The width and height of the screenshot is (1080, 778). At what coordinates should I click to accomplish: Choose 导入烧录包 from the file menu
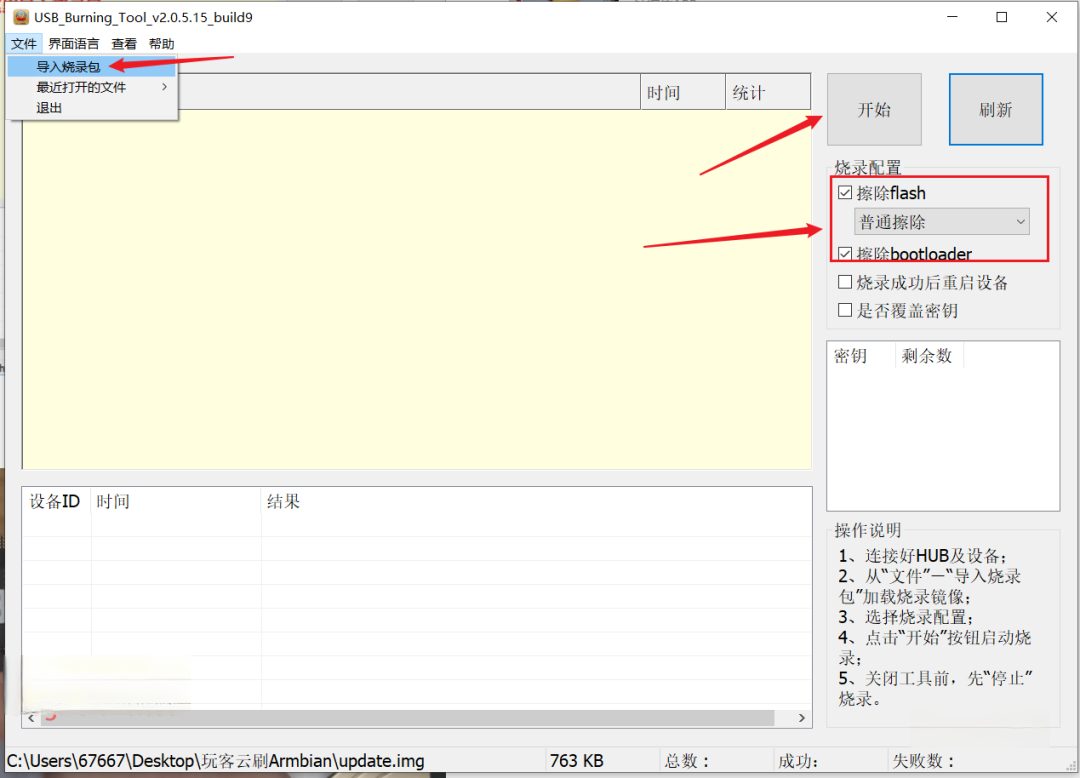click(92, 67)
